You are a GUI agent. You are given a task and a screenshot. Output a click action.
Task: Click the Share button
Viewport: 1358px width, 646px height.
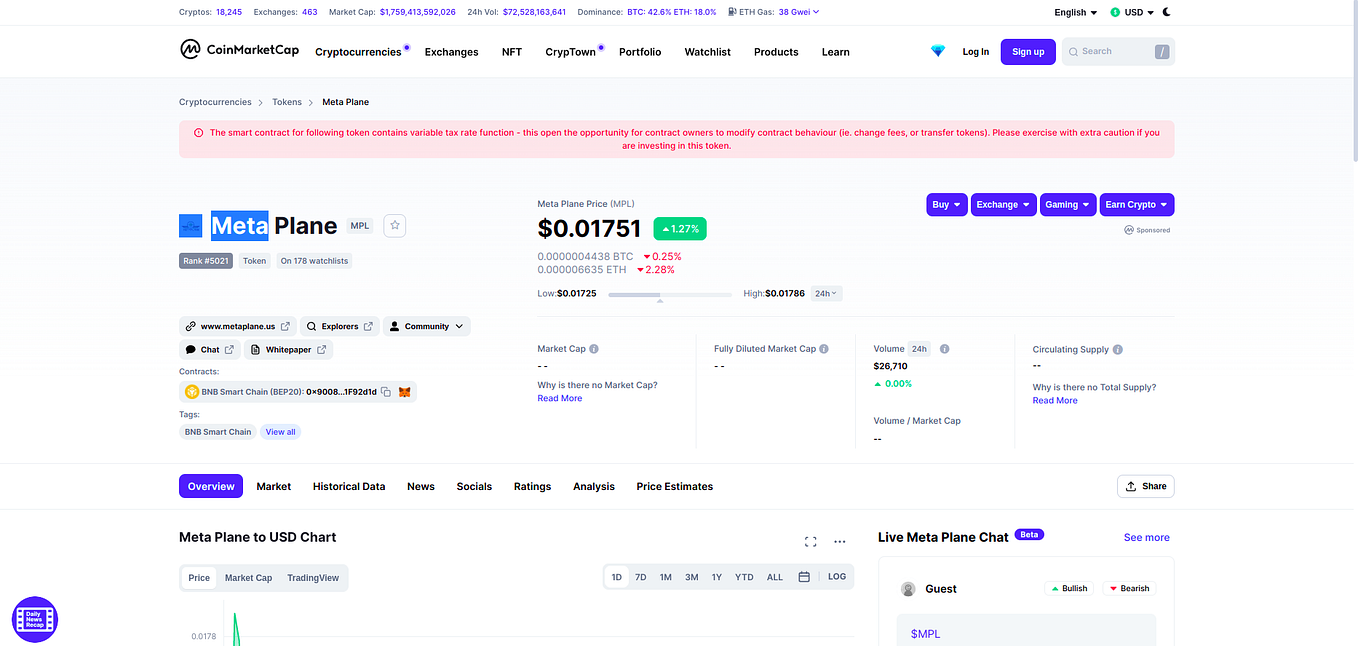(x=1146, y=486)
